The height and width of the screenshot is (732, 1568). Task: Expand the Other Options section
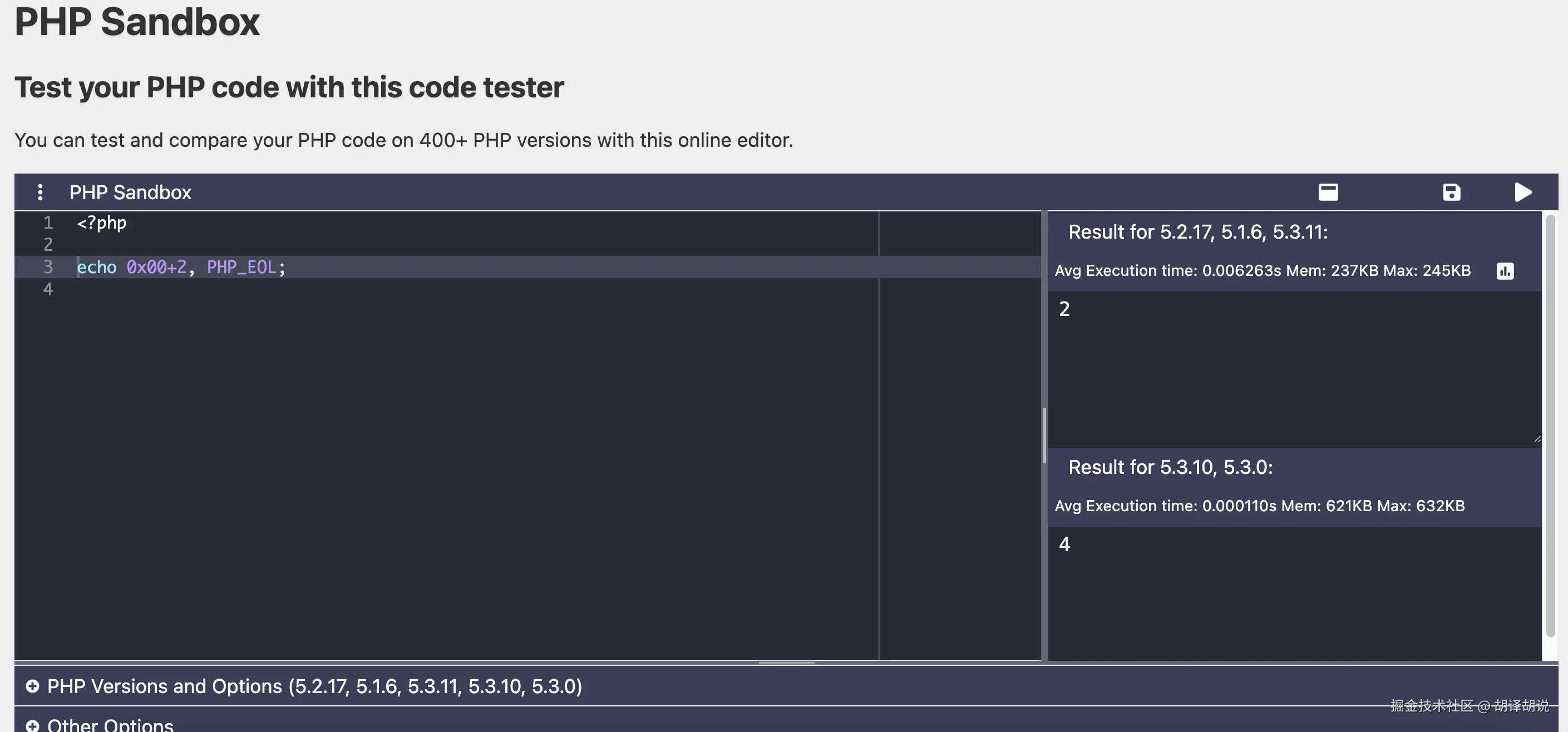(x=110, y=725)
